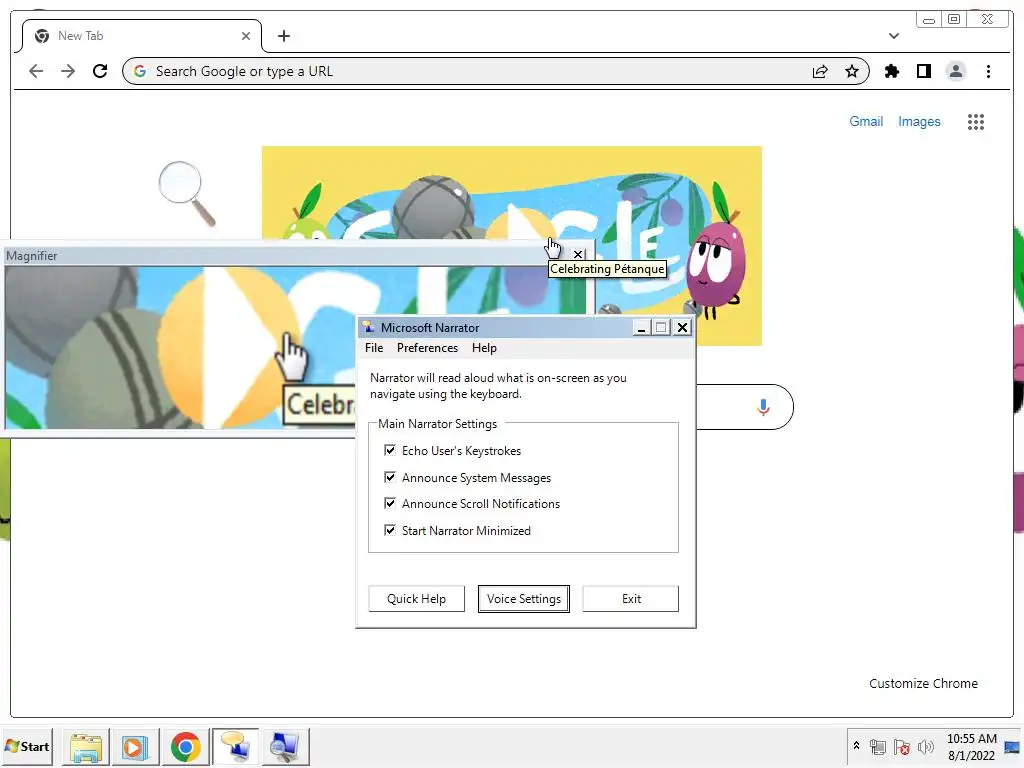Open the Images link
This screenshot has width=1024, height=768.
(919, 121)
